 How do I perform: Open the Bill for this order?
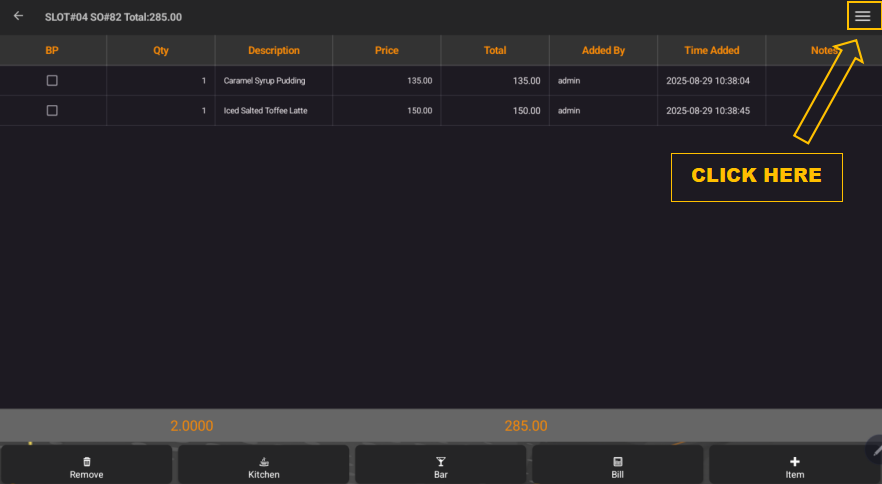(618, 467)
